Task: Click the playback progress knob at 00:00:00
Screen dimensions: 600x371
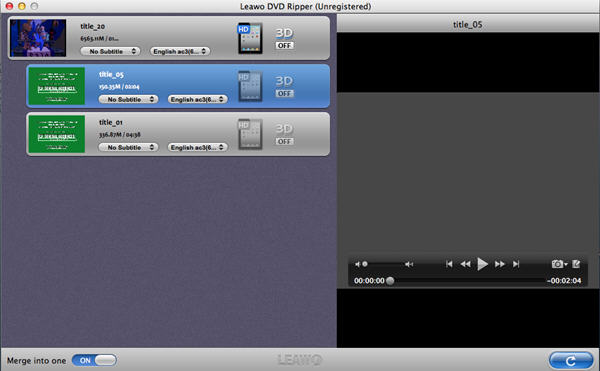Action: click(390, 281)
